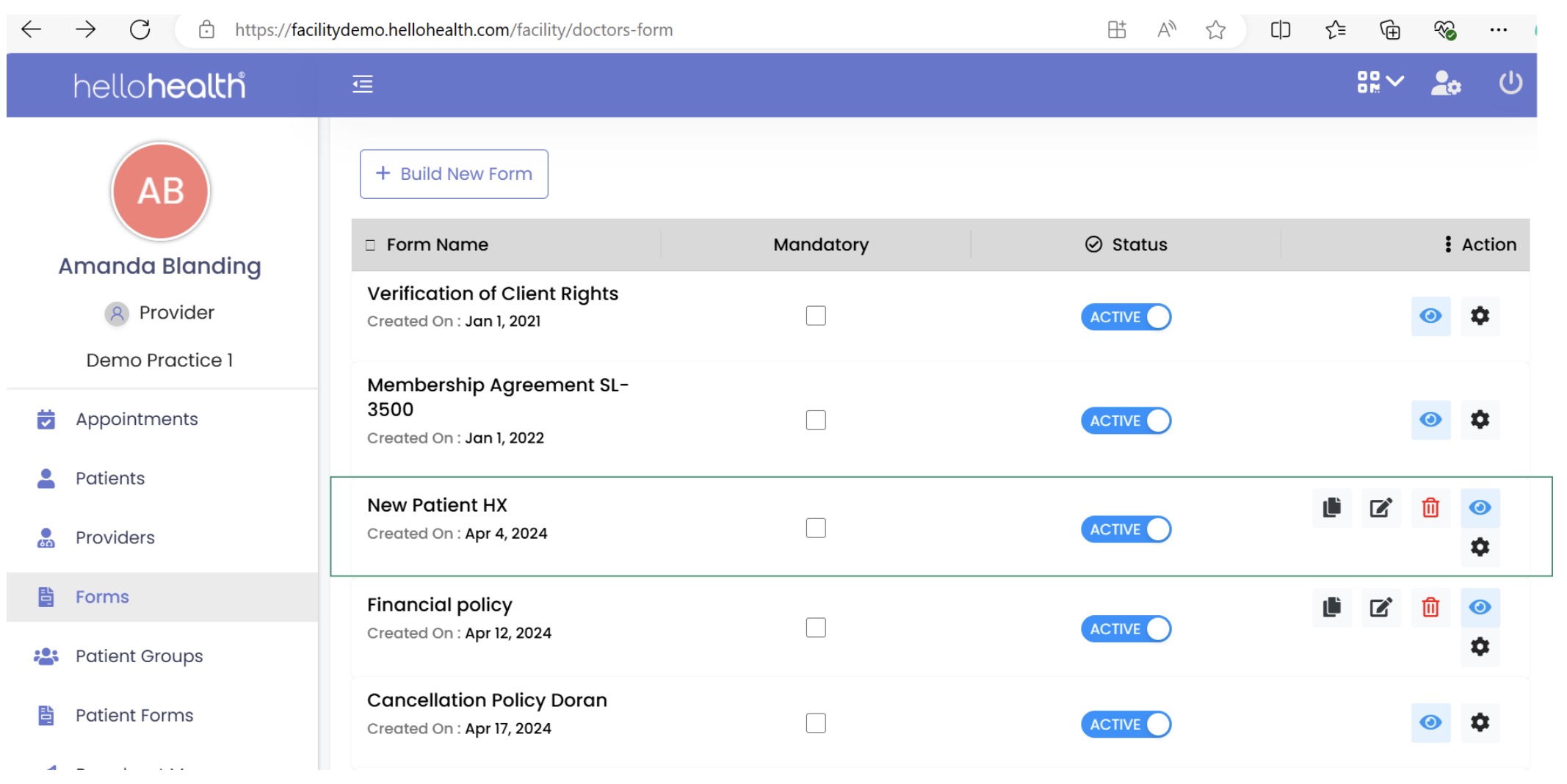Mark Verification of Client Rights as mandatory
The height and width of the screenshot is (784, 1567).
(x=815, y=316)
